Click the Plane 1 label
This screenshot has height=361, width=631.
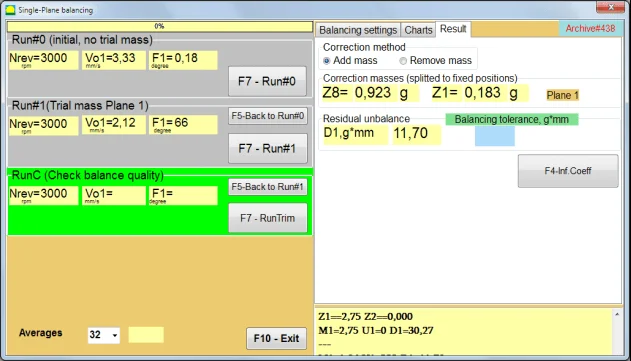[563, 95]
